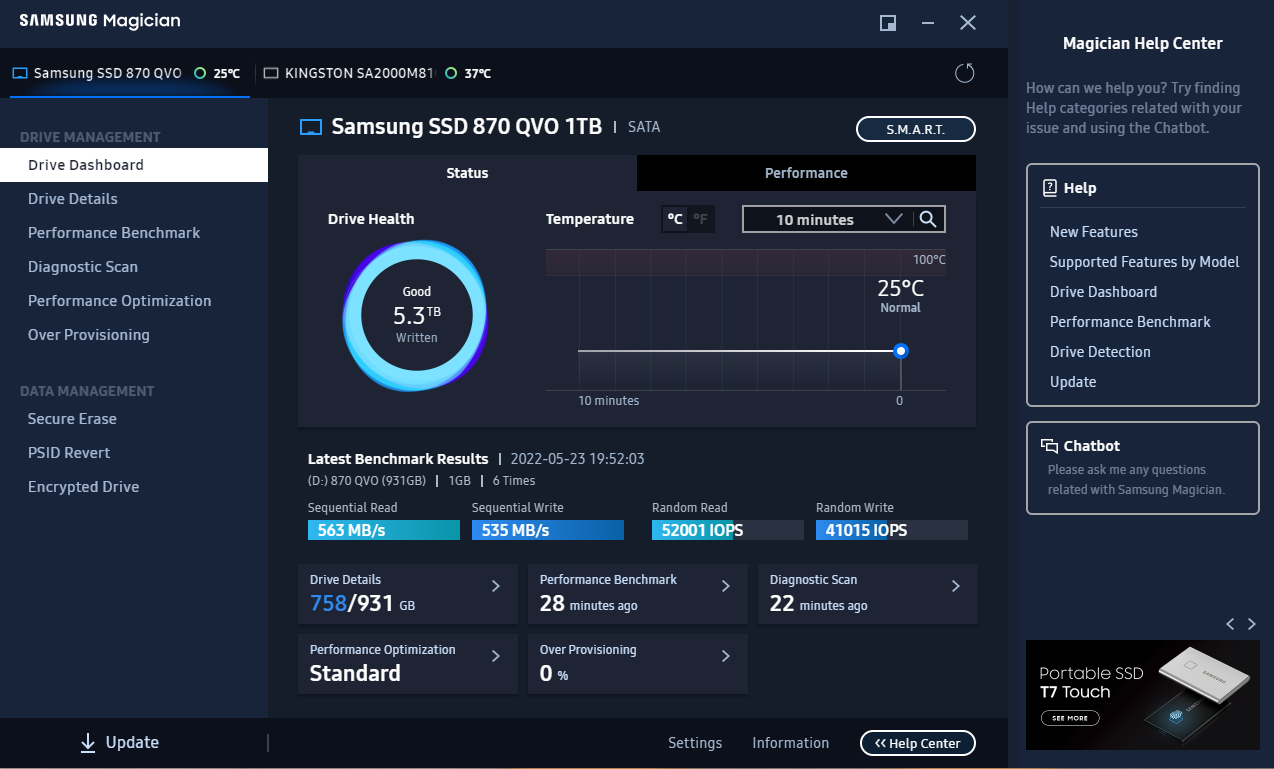Image resolution: width=1274 pixels, height=769 pixels.
Task: Click the benchmark timestamp 2022-05-23 19:52:03
Action: pyautogui.click(x=577, y=459)
